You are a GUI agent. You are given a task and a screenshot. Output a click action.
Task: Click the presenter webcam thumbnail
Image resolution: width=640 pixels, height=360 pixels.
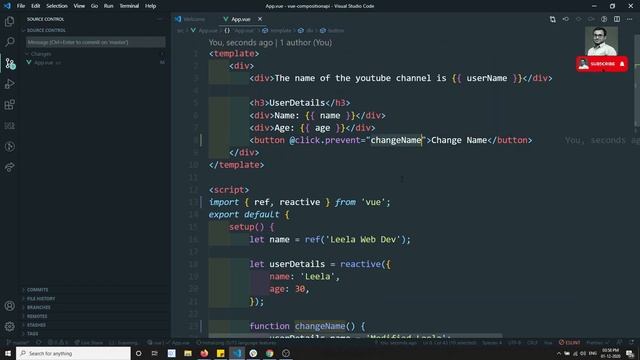coord(601,41)
